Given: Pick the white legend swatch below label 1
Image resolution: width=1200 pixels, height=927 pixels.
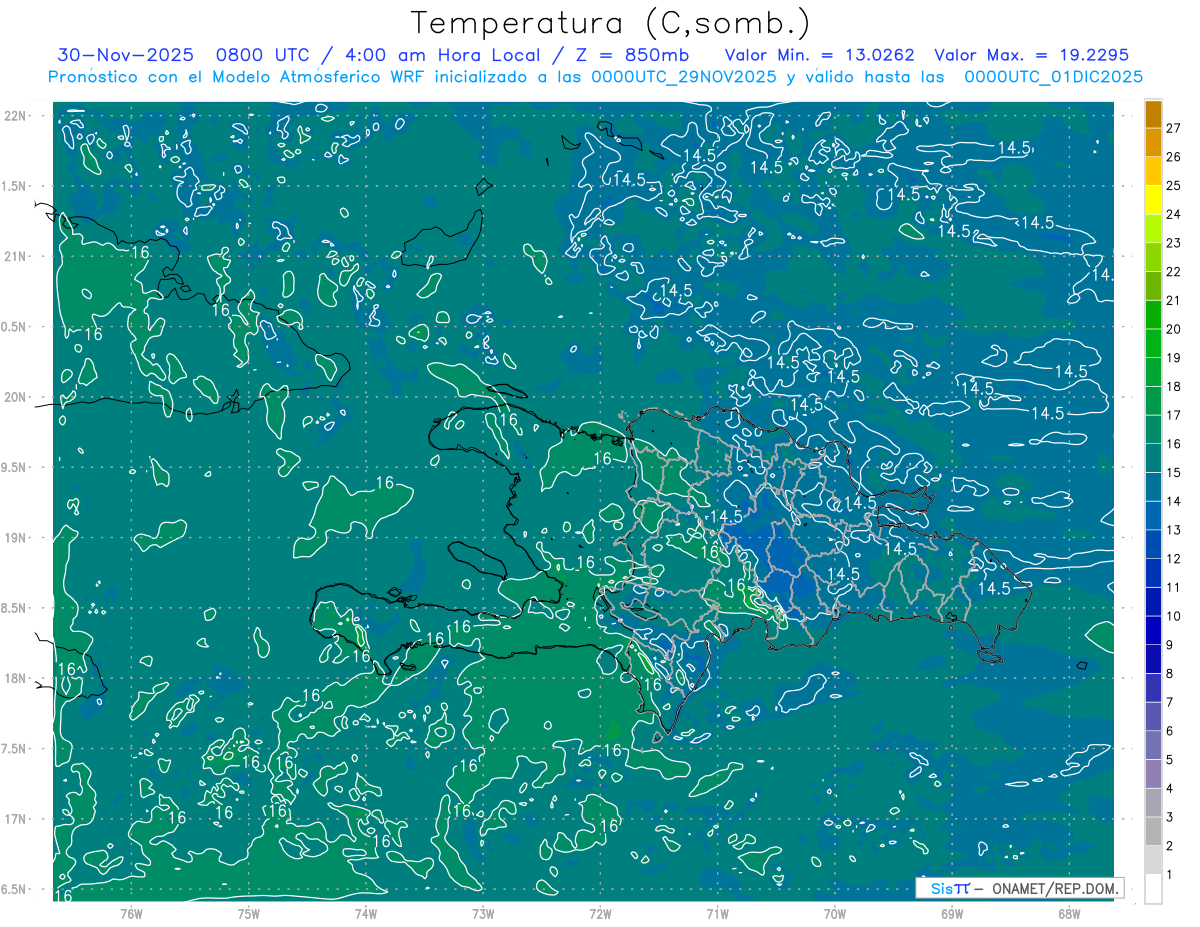Looking at the screenshot, I should pyautogui.click(x=1153, y=889).
